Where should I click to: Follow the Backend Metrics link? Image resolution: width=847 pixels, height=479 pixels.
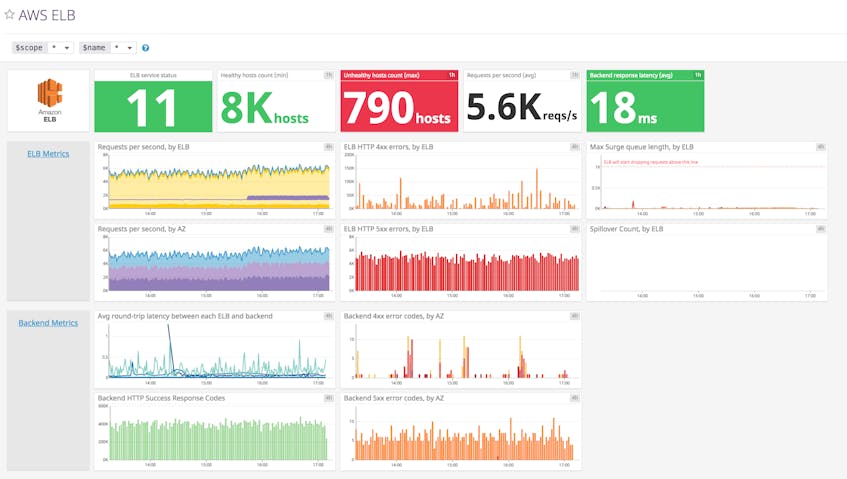pyautogui.click(x=48, y=323)
